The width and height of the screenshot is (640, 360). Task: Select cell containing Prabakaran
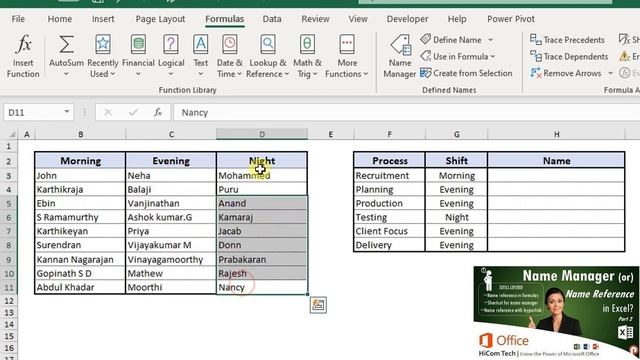point(262,259)
